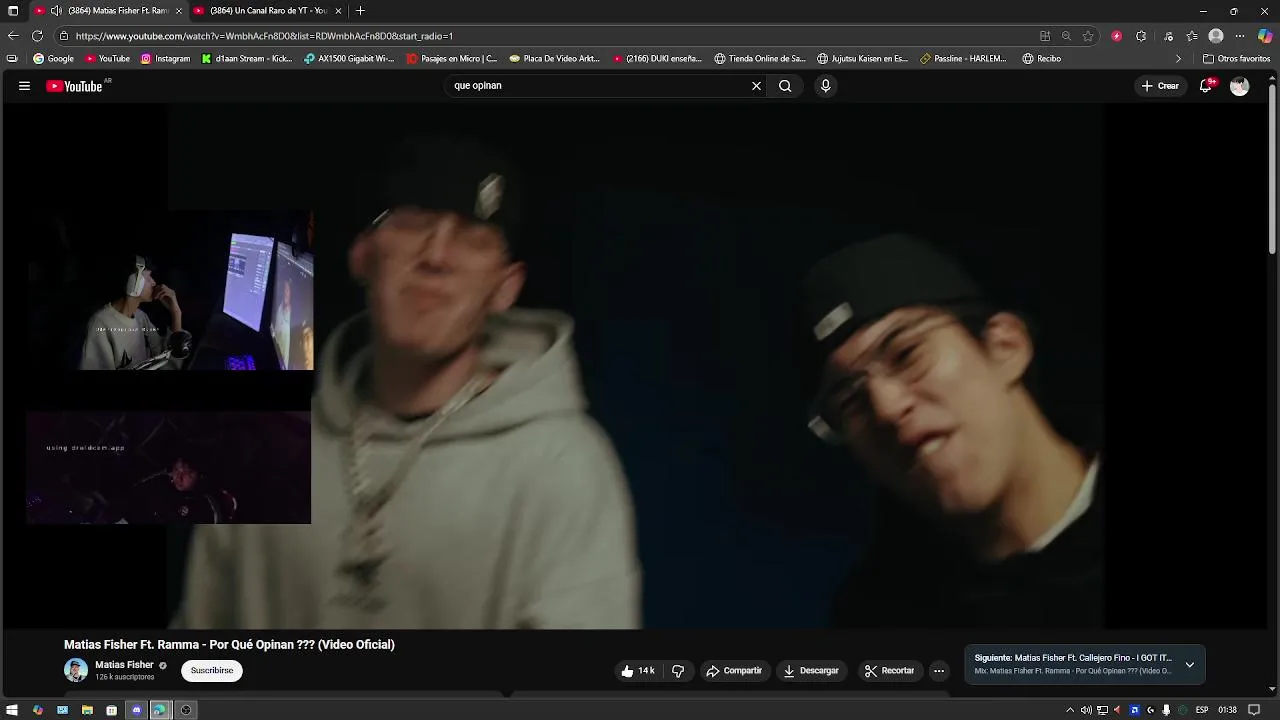Open the Matias Fisher channel name link
The width and height of the screenshot is (1280, 720).
click(124, 665)
